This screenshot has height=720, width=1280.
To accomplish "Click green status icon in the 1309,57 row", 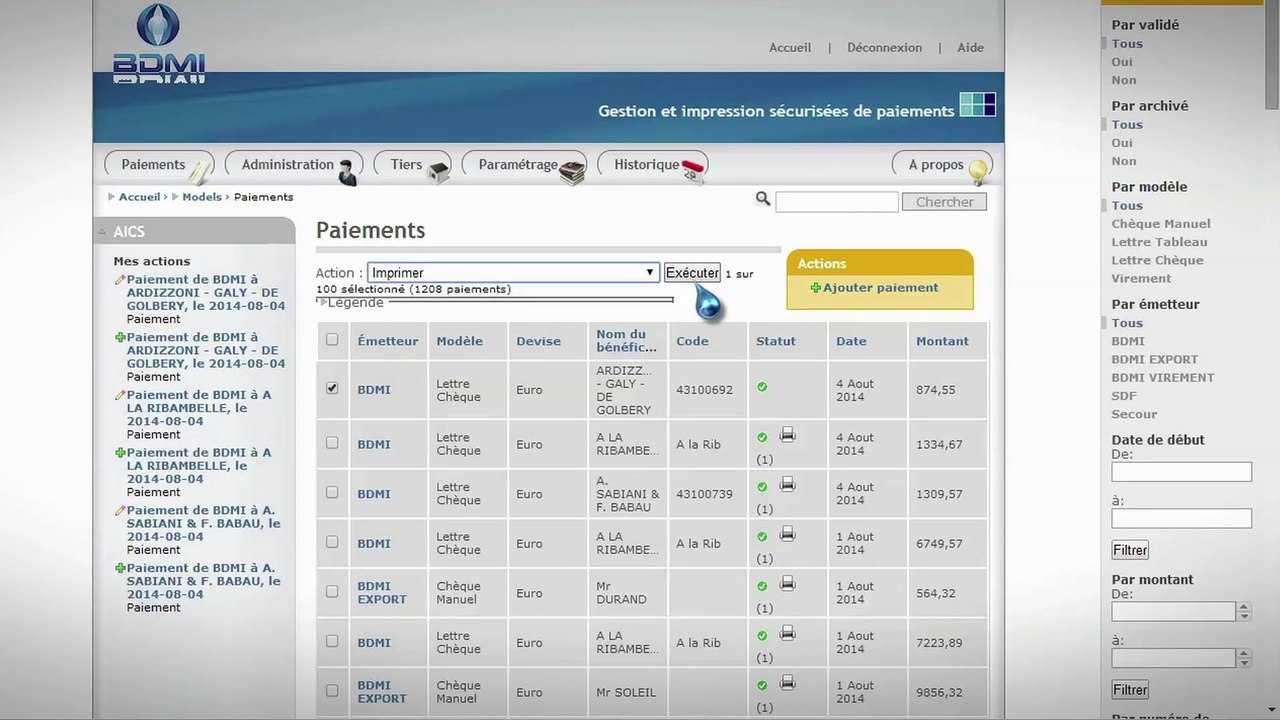I will tap(762, 487).
